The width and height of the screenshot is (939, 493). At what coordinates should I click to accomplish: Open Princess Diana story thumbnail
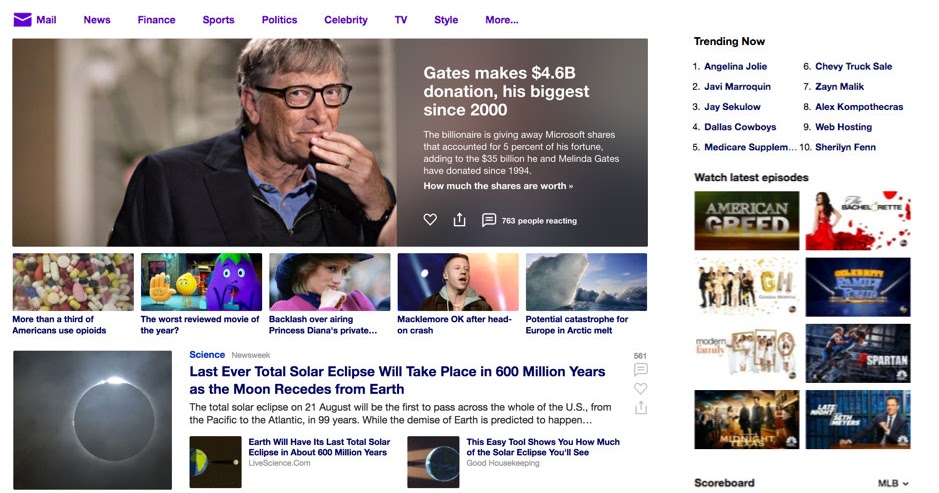pyautogui.click(x=329, y=282)
